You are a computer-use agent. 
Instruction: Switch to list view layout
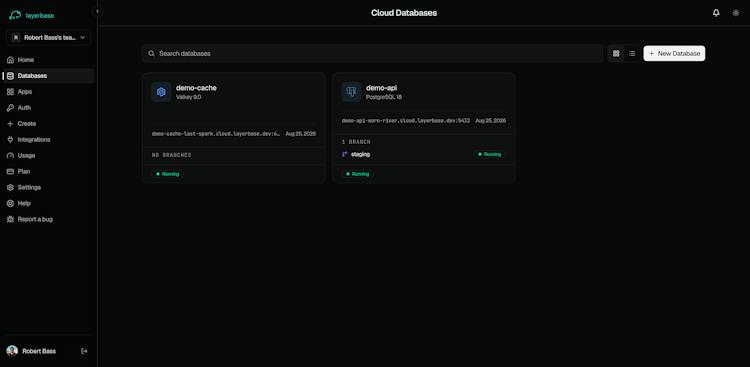pyautogui.click(x=632, y=54)
